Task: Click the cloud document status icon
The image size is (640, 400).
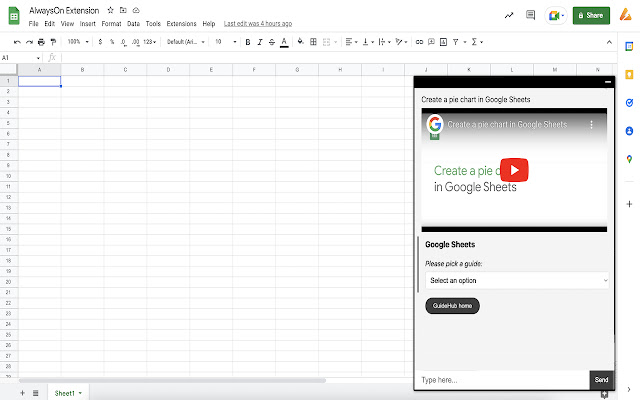Action: pyautogui.click(x=136, y=10)
